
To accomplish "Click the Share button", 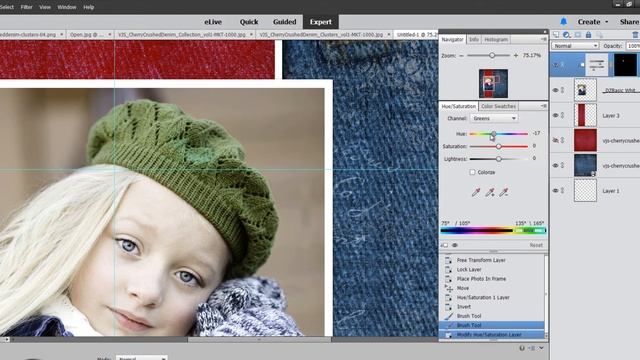I will (x=629, y=22).
